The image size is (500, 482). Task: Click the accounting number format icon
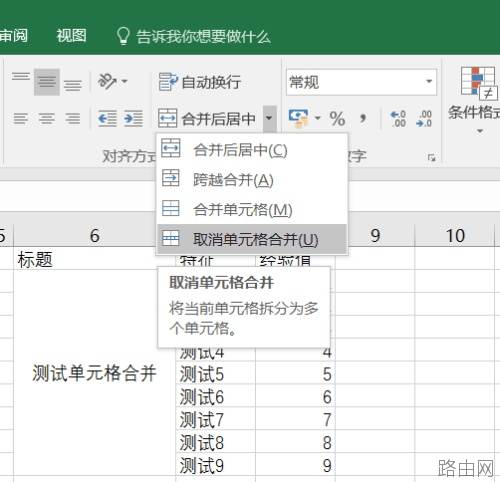click(298, 118)
